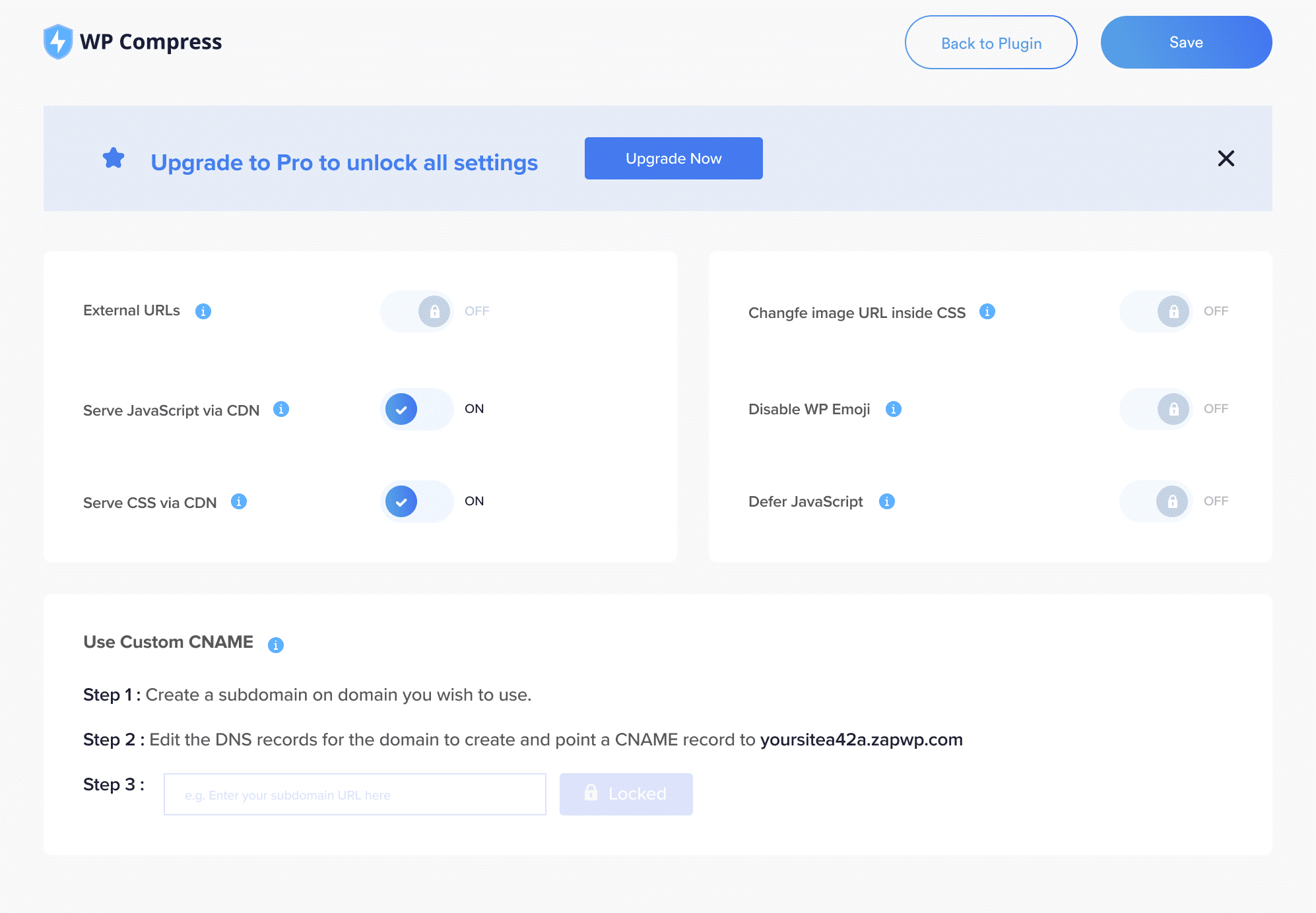
Task: Click the ON label for Serve JavaScript via CDN
Action: [x=474, y=409]
